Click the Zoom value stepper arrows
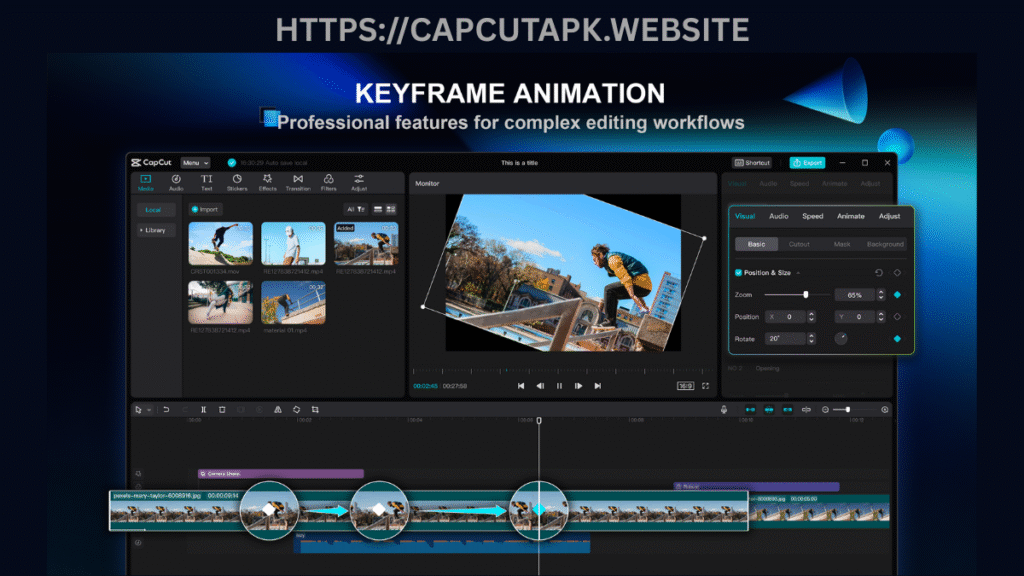The height and width of the screenshot is (576, 1024). (x=881, y=295)
